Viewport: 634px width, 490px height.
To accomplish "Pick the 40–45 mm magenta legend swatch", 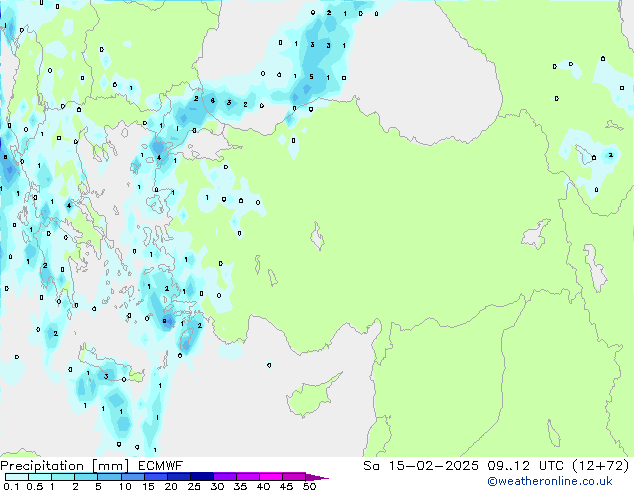I will (271, 477).
